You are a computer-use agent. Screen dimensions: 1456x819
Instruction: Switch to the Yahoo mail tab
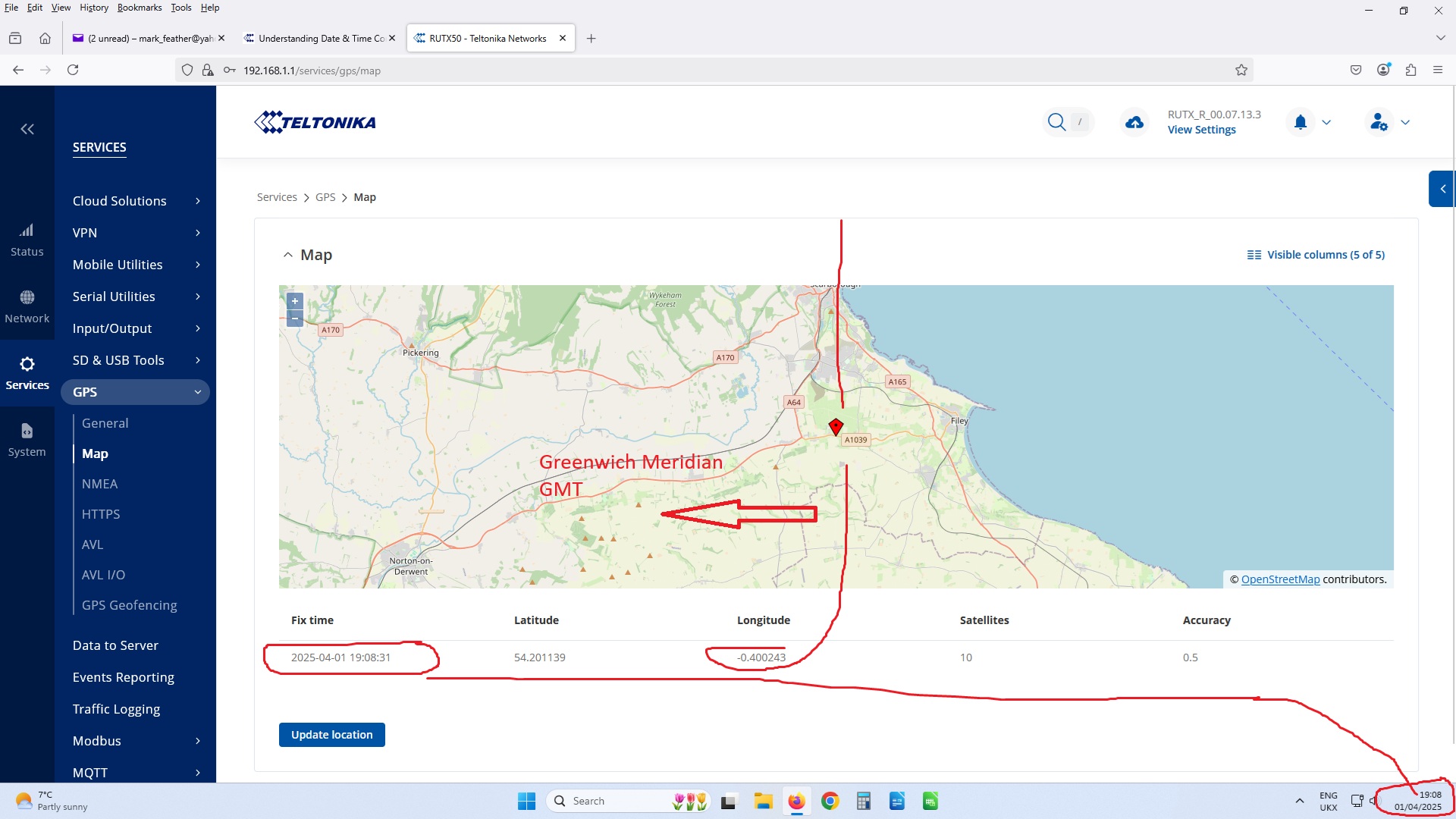coord(149,38)
